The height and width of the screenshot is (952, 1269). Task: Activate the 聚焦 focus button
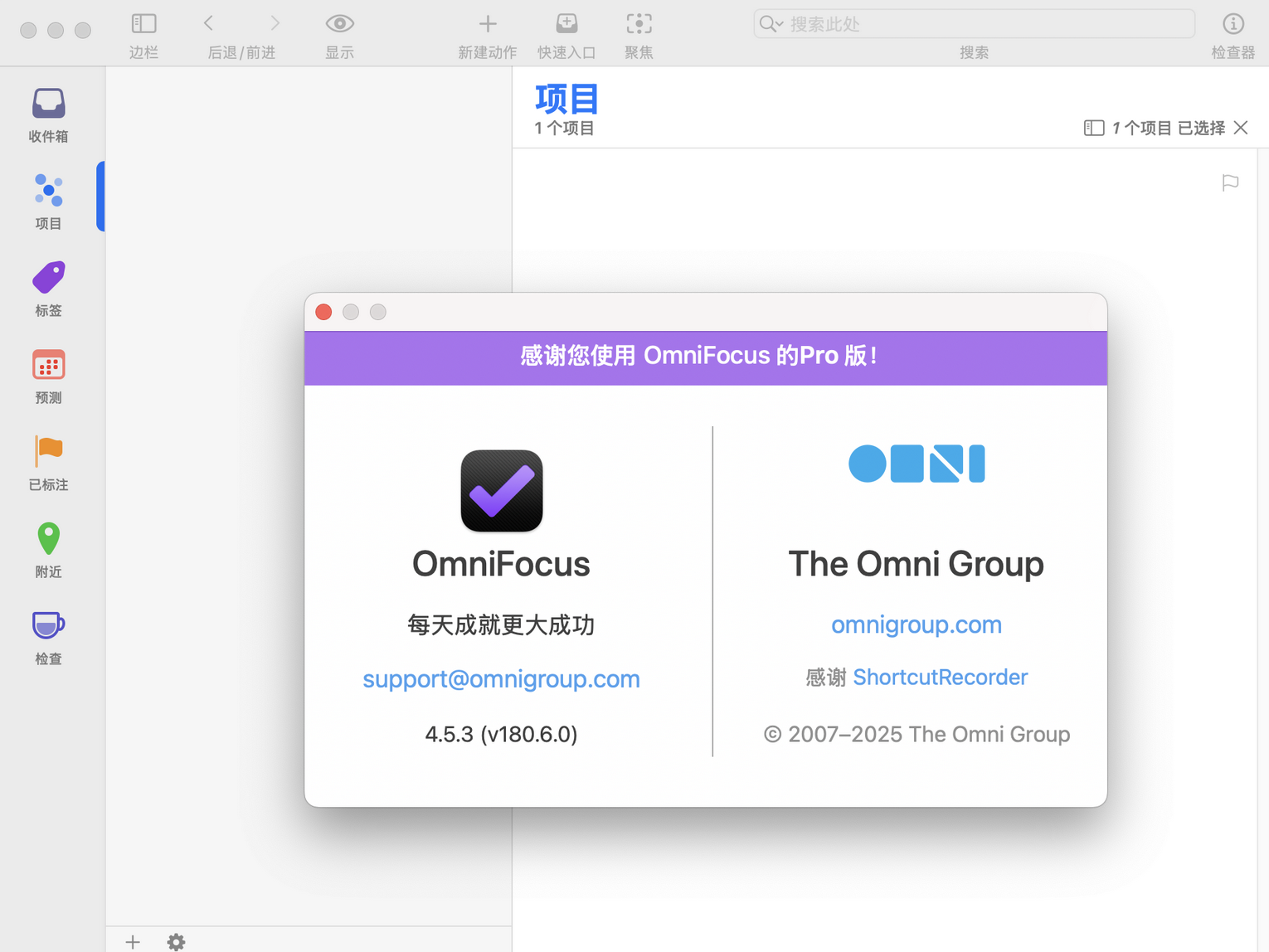639,24
